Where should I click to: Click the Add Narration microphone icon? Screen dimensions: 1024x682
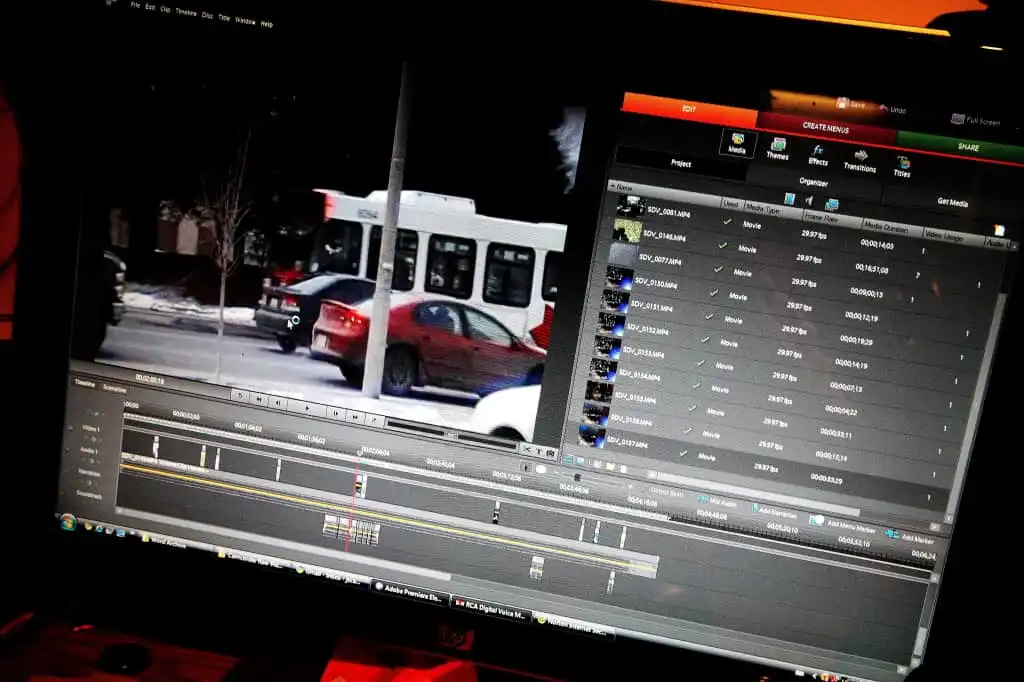755,508
